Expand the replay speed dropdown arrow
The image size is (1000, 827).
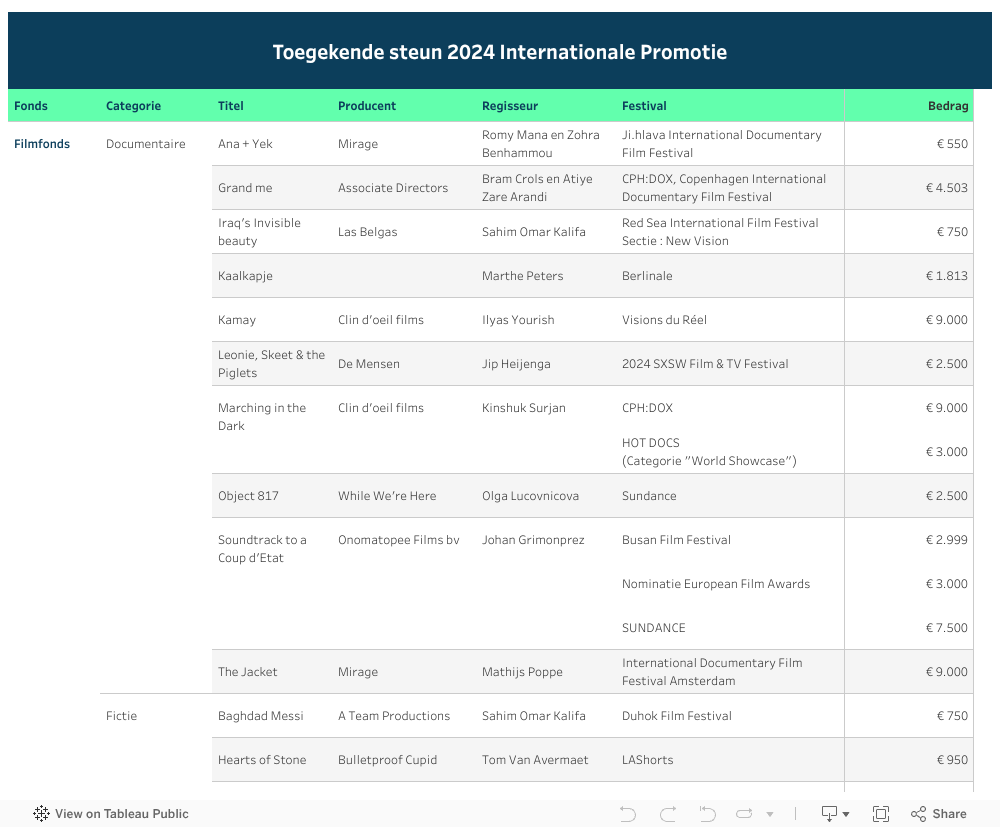tap(769, 815)
